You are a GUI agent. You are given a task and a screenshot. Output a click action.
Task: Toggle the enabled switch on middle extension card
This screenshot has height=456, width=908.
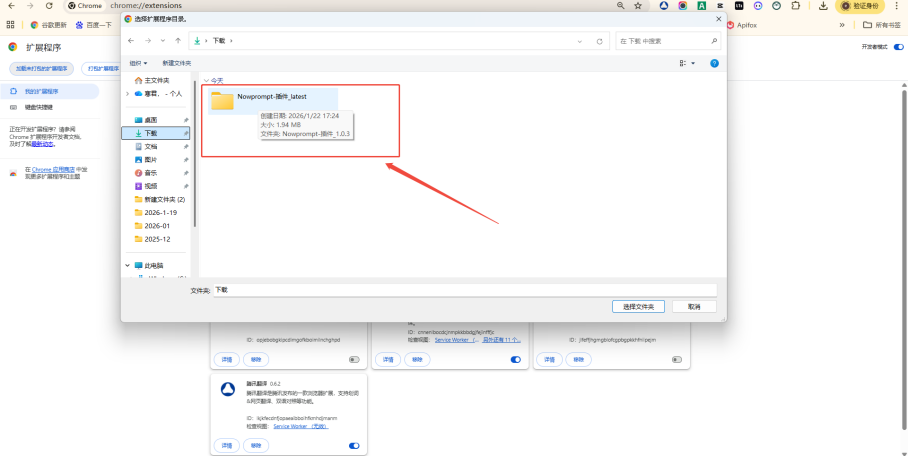pos(516,359)
